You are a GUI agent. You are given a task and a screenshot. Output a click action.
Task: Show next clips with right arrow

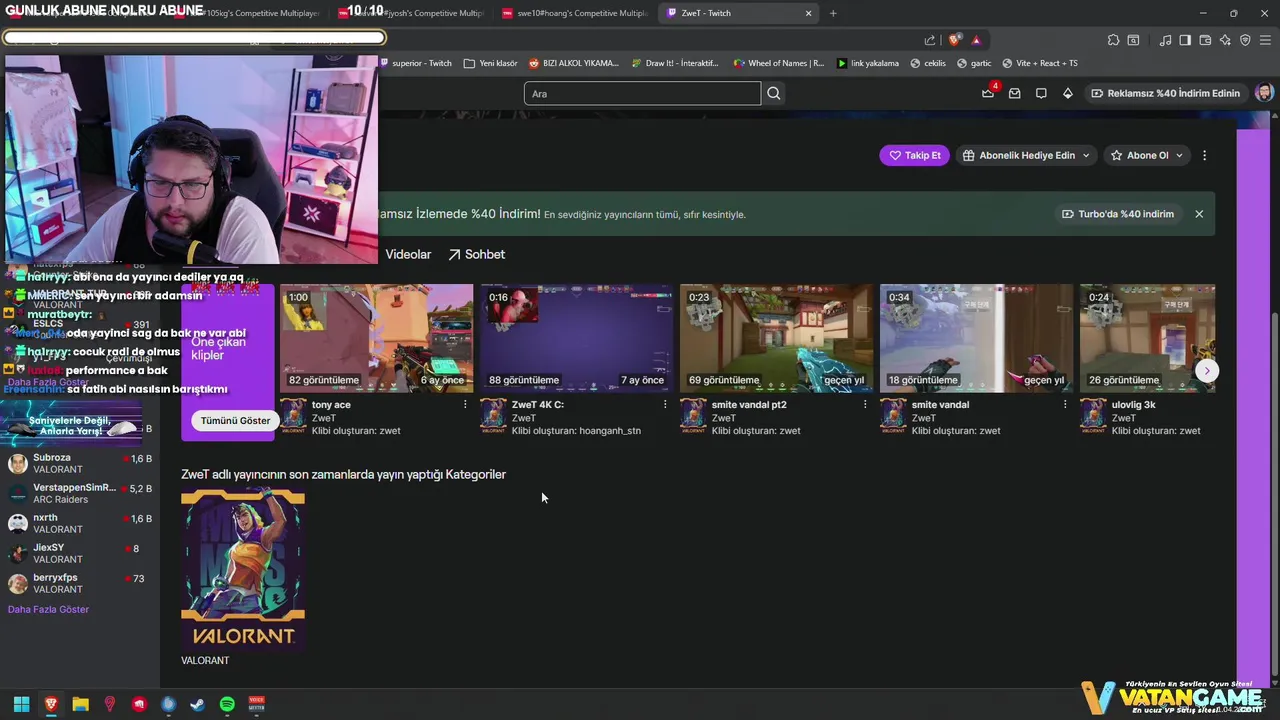[x=1207, y=370]
